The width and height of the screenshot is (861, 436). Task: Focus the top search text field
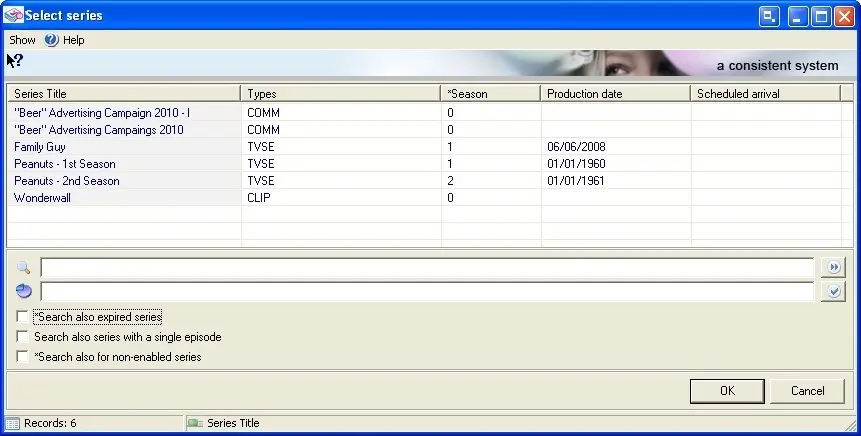427,268
